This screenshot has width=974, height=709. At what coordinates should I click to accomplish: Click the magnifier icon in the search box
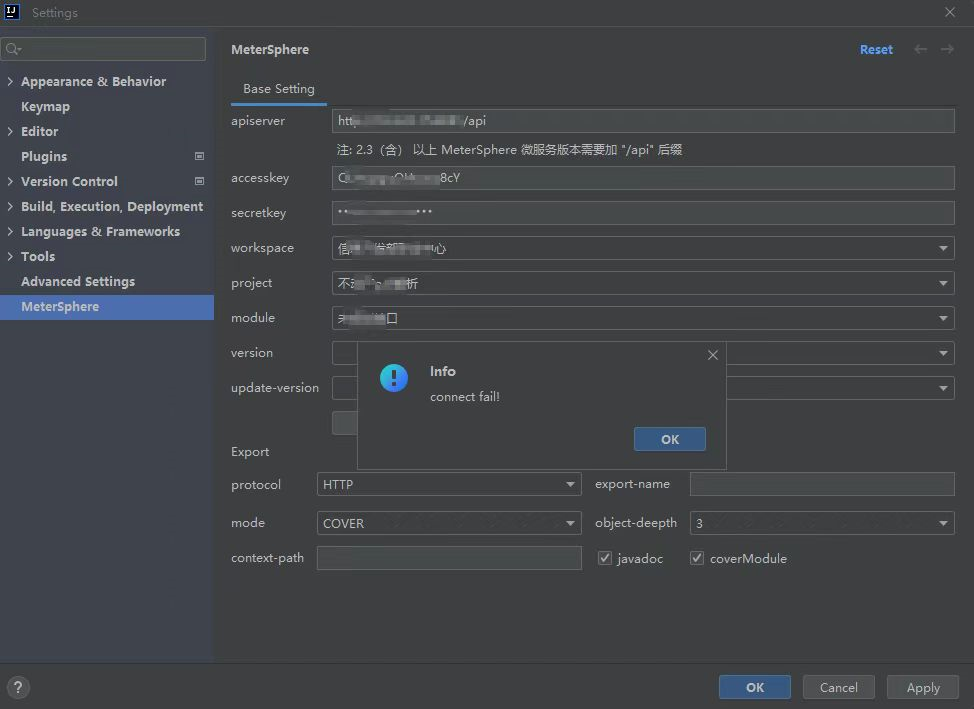12,48
